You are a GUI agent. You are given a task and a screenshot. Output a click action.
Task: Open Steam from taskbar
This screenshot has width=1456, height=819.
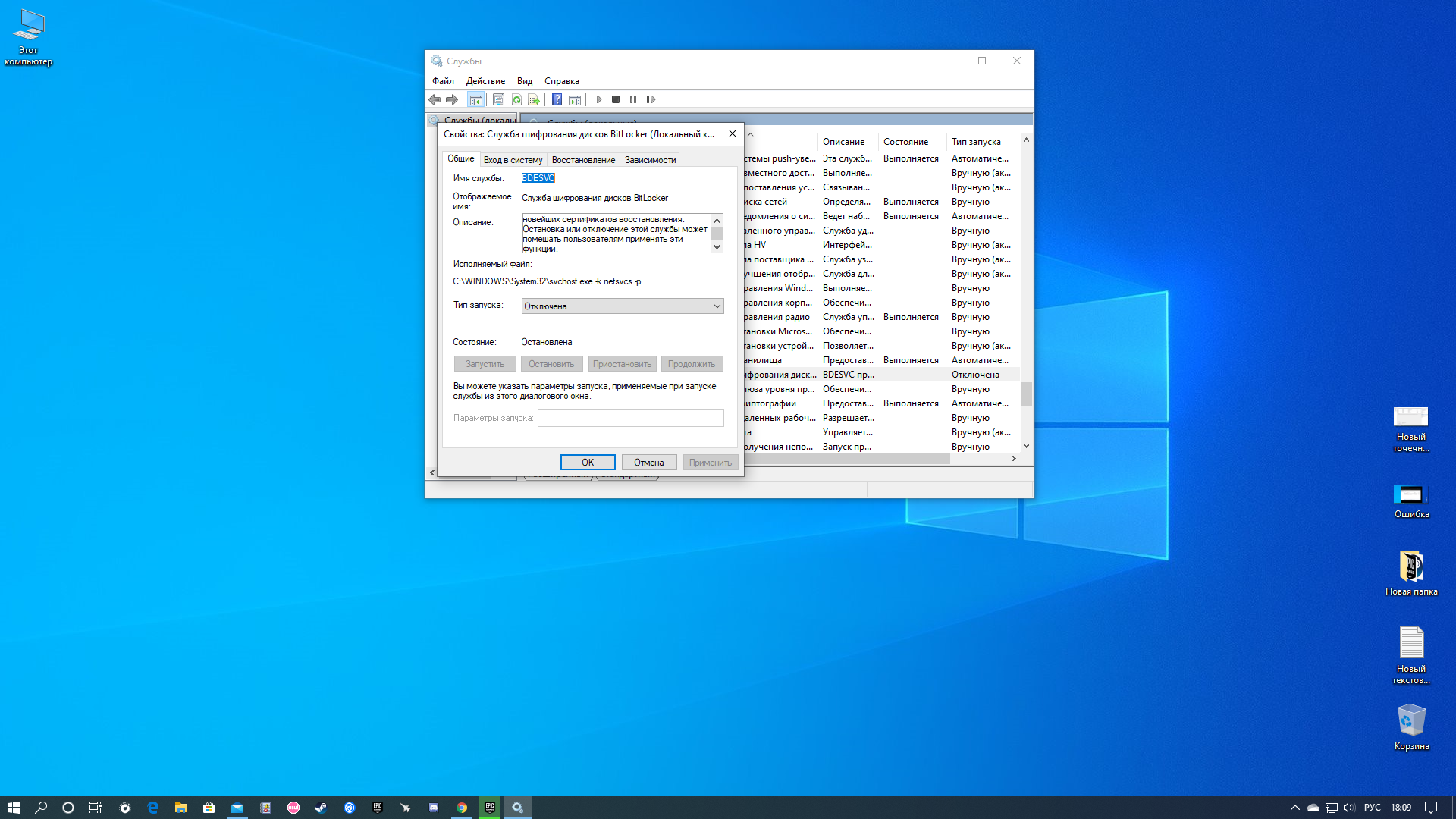pyautogui.click(x=321, y=808)
